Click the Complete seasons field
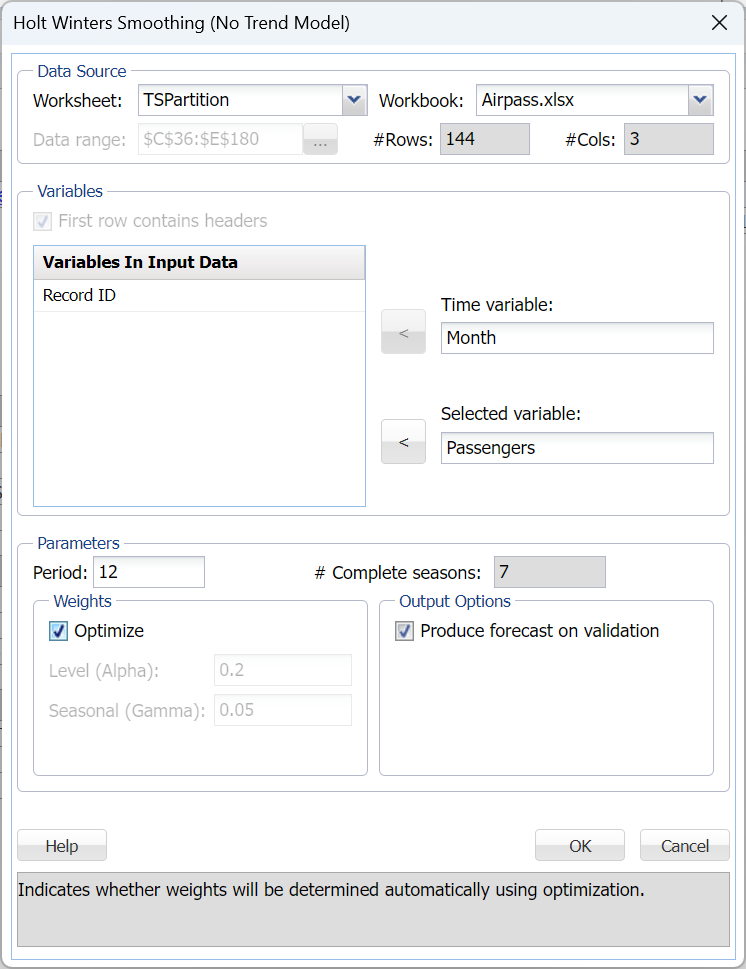This screenshot has height=969, width=746. pyautogui.click(x=549, y=571)
